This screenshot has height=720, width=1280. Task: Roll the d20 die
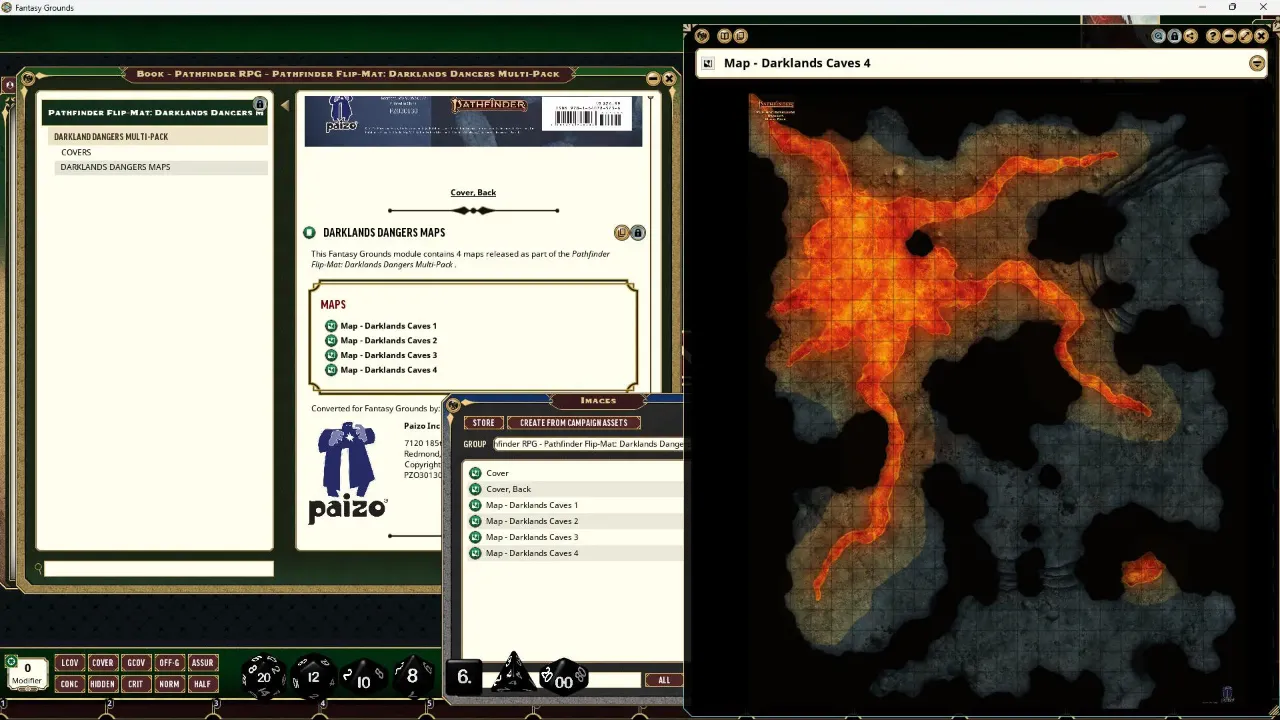(x=263, y=677)
